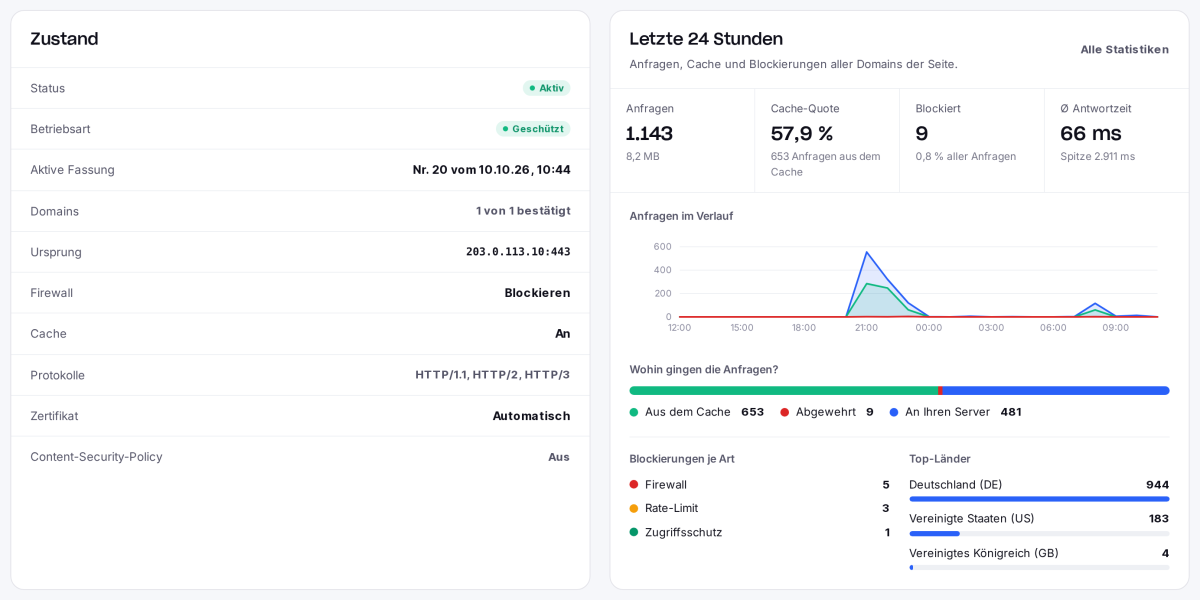Click the "944" count for Deutschland
The width and height of the screenshot is (1200, 600).
(x=1158, y=485)
